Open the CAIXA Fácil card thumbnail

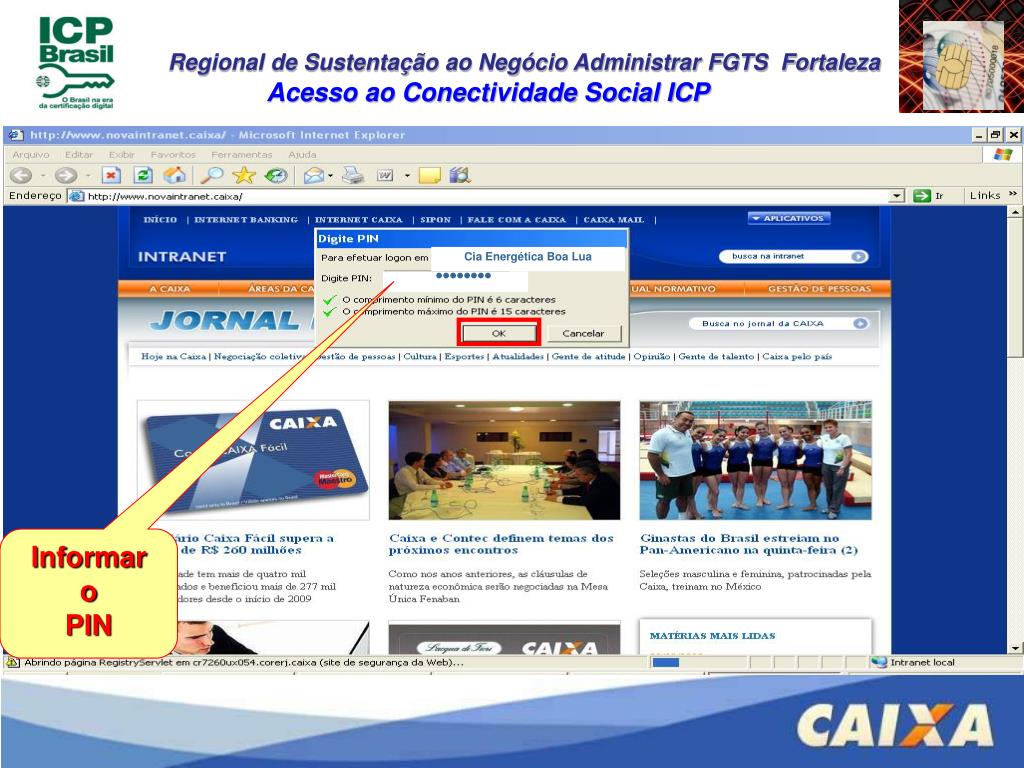tap(253, 460)
